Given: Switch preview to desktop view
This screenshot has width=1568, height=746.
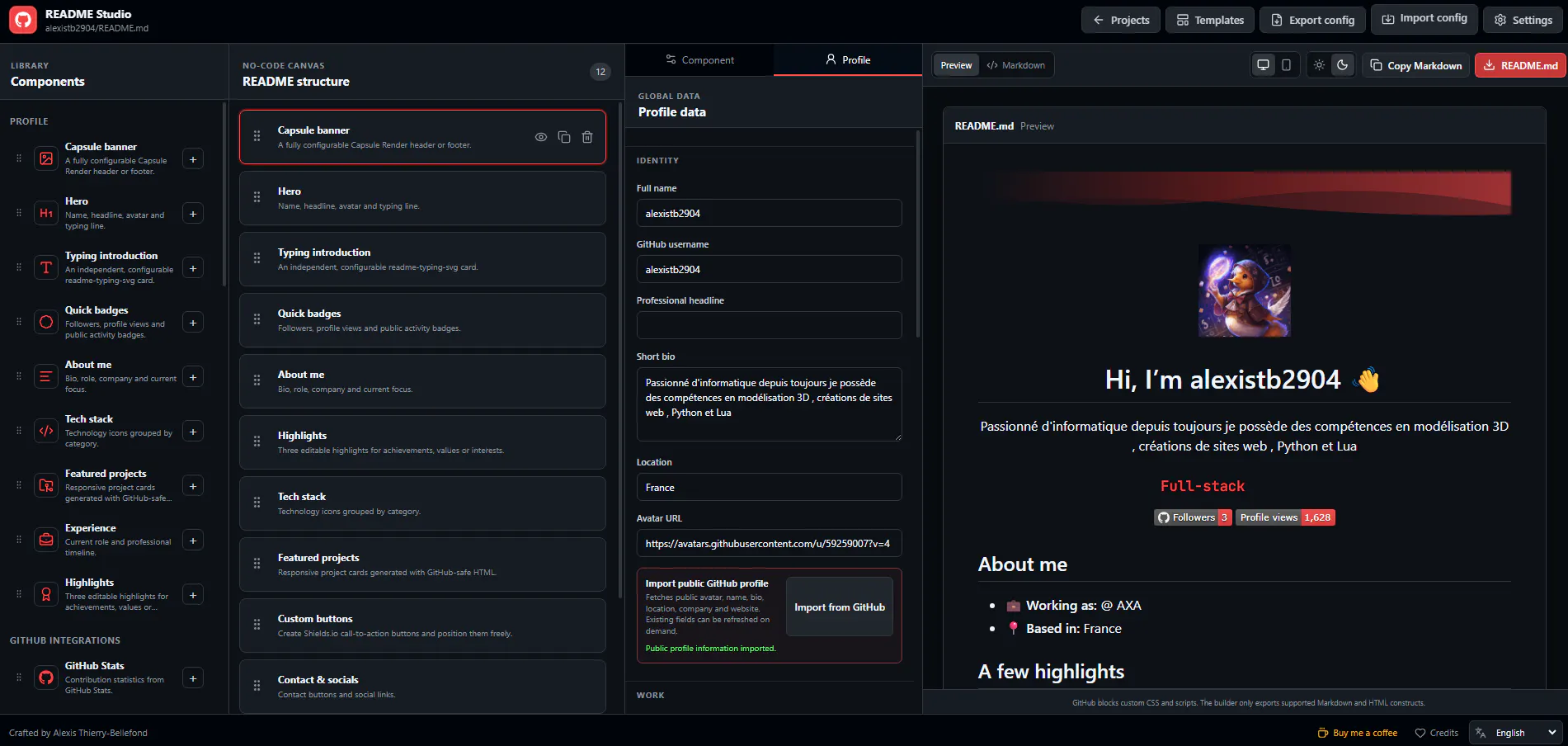Looking at the screenshot, I should click(x=1263, y=65).
